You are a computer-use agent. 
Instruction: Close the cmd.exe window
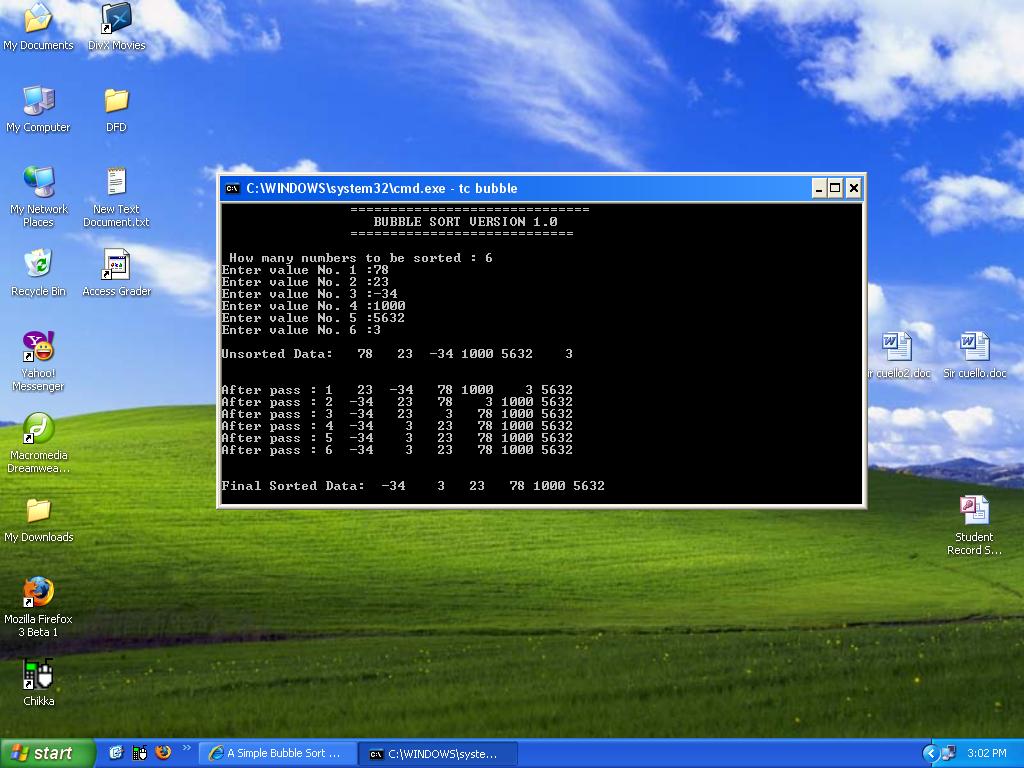pyautogui.click(x=854, y=189)
